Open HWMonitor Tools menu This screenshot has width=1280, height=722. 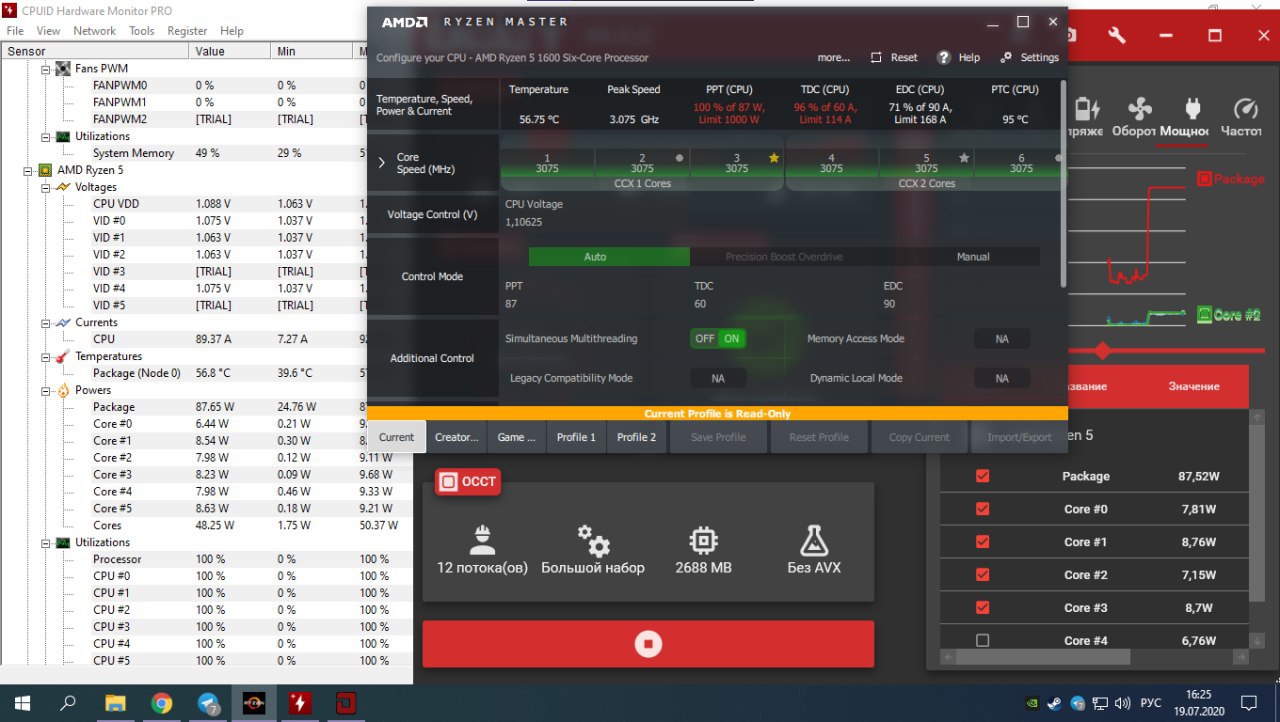(x=141, y=31)
